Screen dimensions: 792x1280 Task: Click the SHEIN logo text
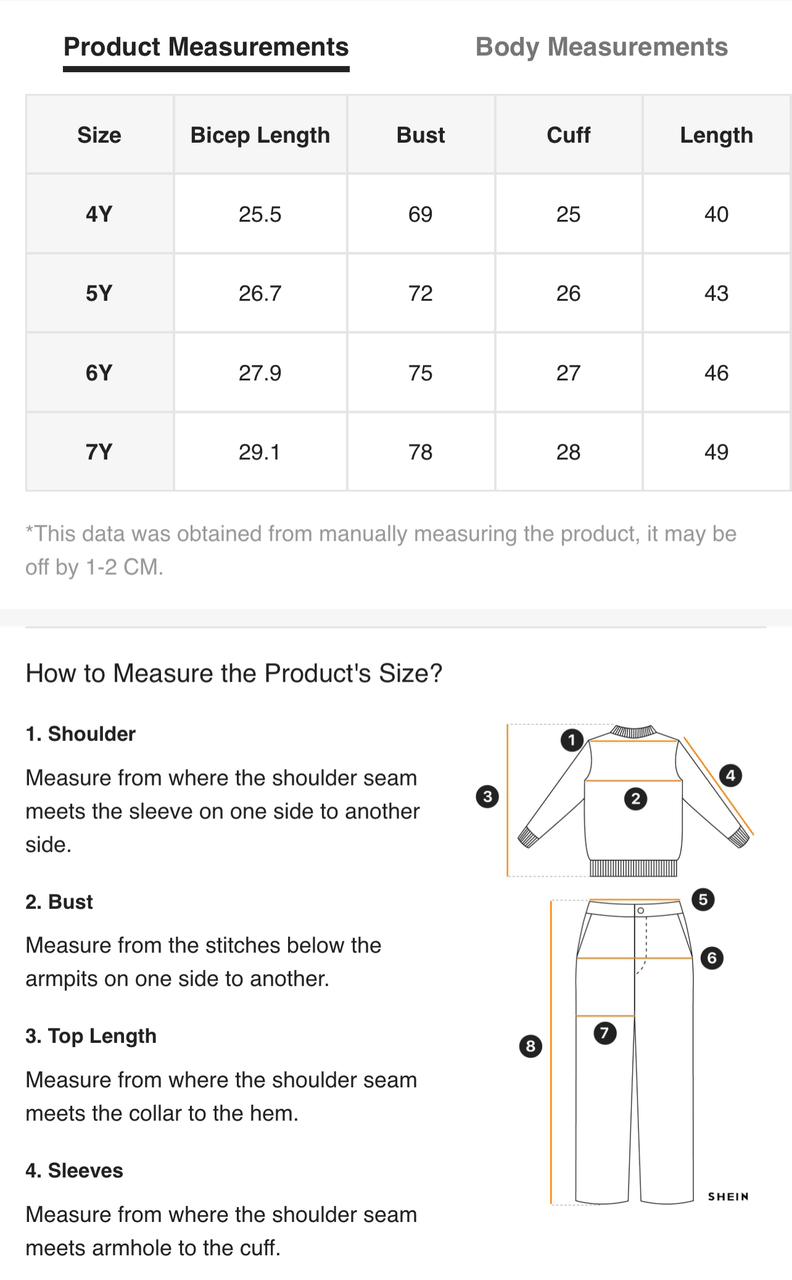click(728, 1196)
